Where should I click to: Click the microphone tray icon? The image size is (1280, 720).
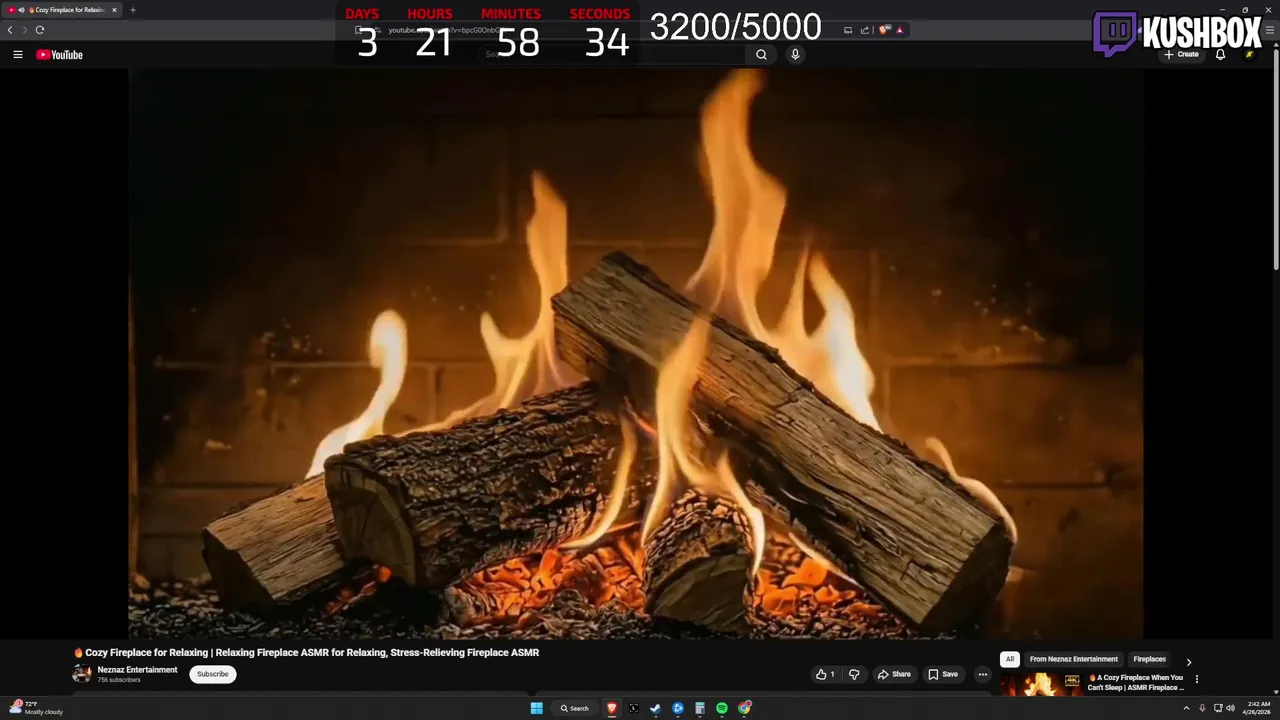click(1202, 708)
